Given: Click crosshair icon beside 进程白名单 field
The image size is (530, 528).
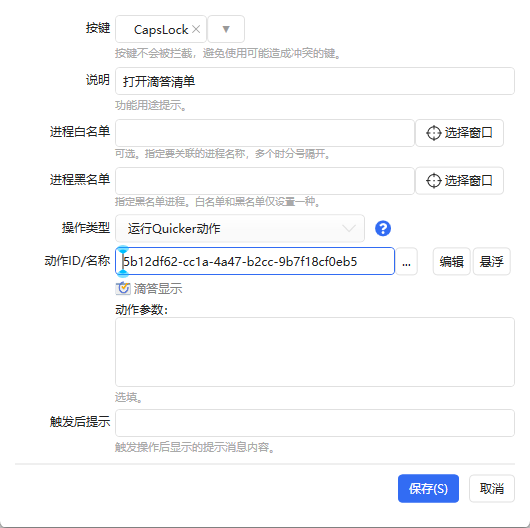Looking at the screenshot, I should pyautogui.click(x=433, y=133).
